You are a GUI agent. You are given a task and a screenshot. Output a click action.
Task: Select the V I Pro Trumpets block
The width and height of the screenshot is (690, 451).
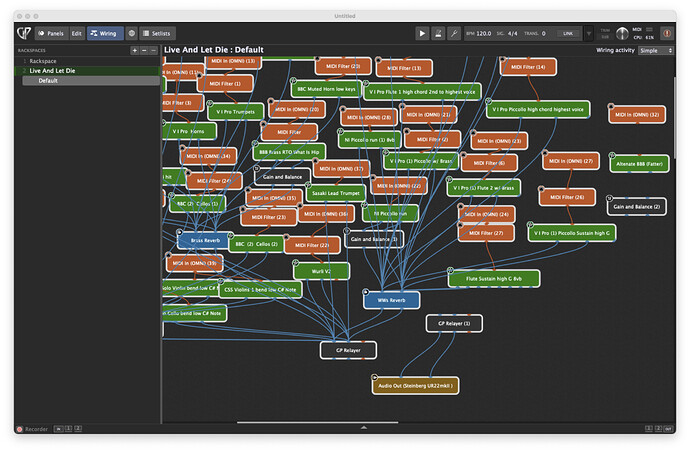pyautogui.click(x=235, y=112)
